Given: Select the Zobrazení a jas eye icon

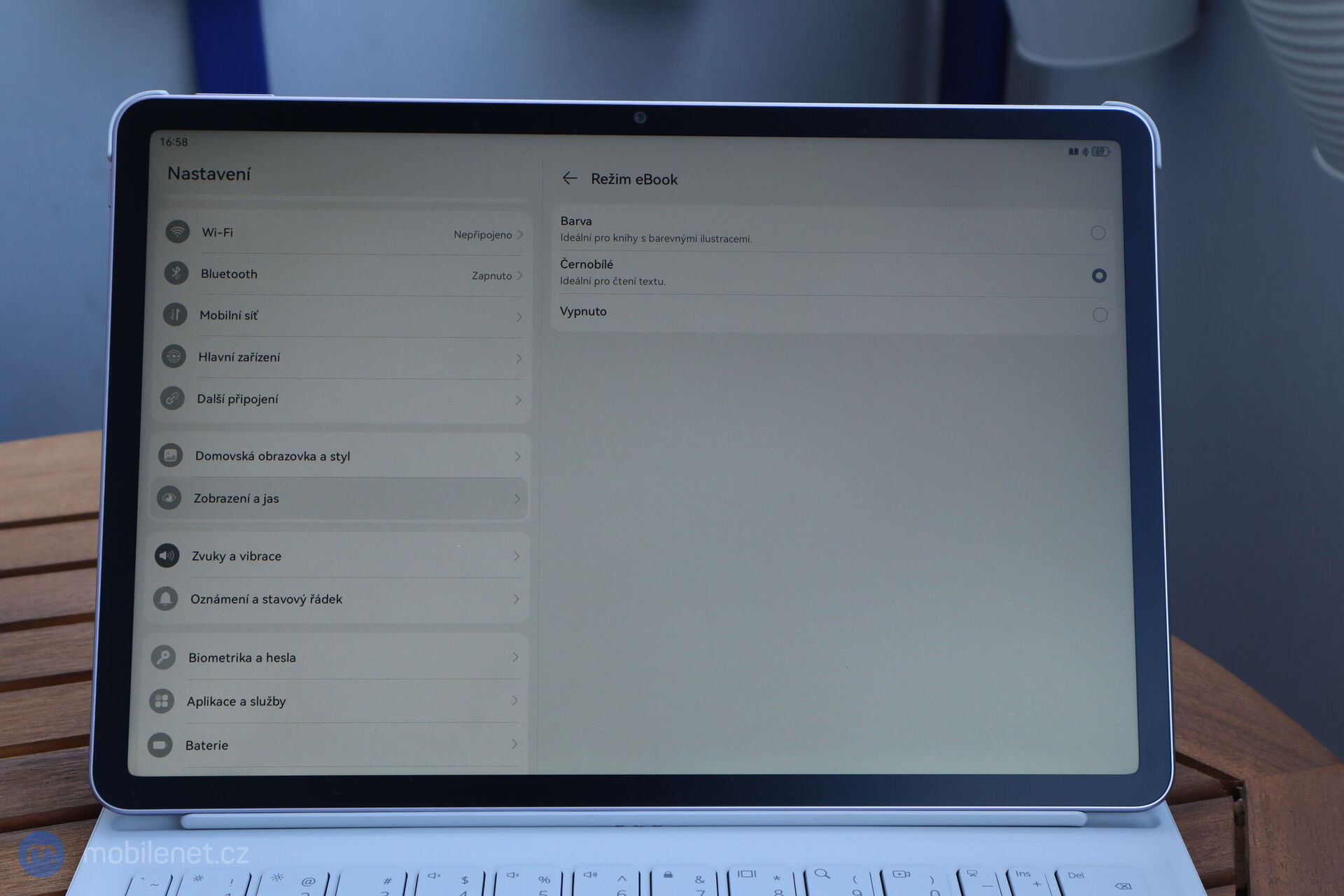Looking at the screenshot, I should pos(169,498).
